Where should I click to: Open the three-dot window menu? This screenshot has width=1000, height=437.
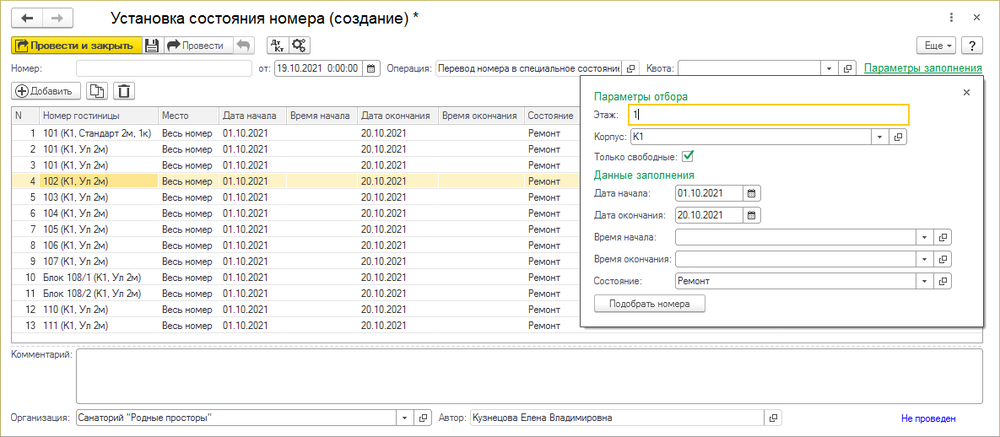click(x=952, y=18)
